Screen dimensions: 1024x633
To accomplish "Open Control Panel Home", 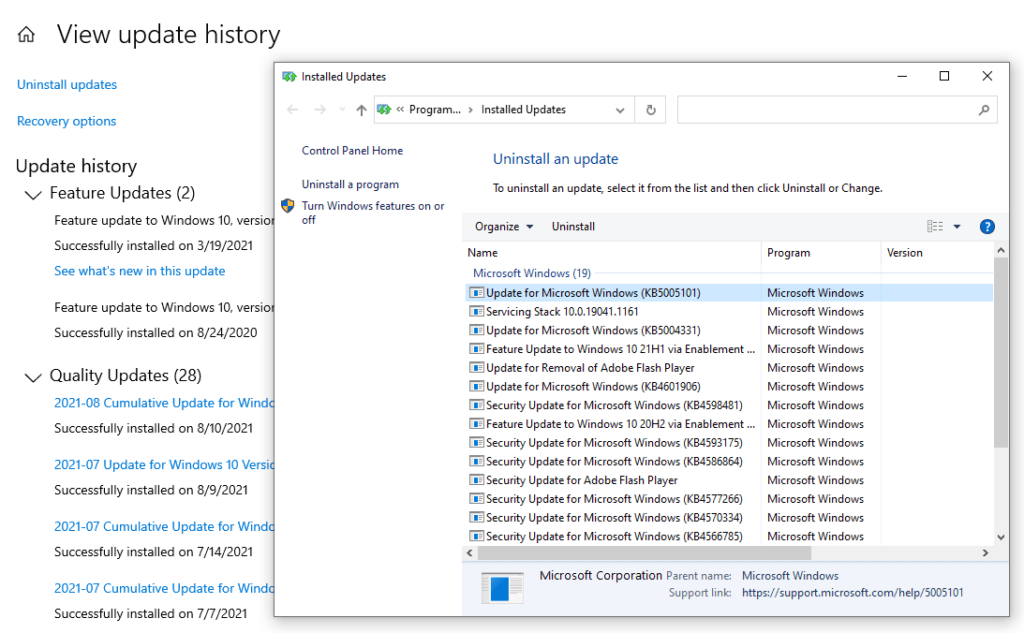I will pos(351,150).
